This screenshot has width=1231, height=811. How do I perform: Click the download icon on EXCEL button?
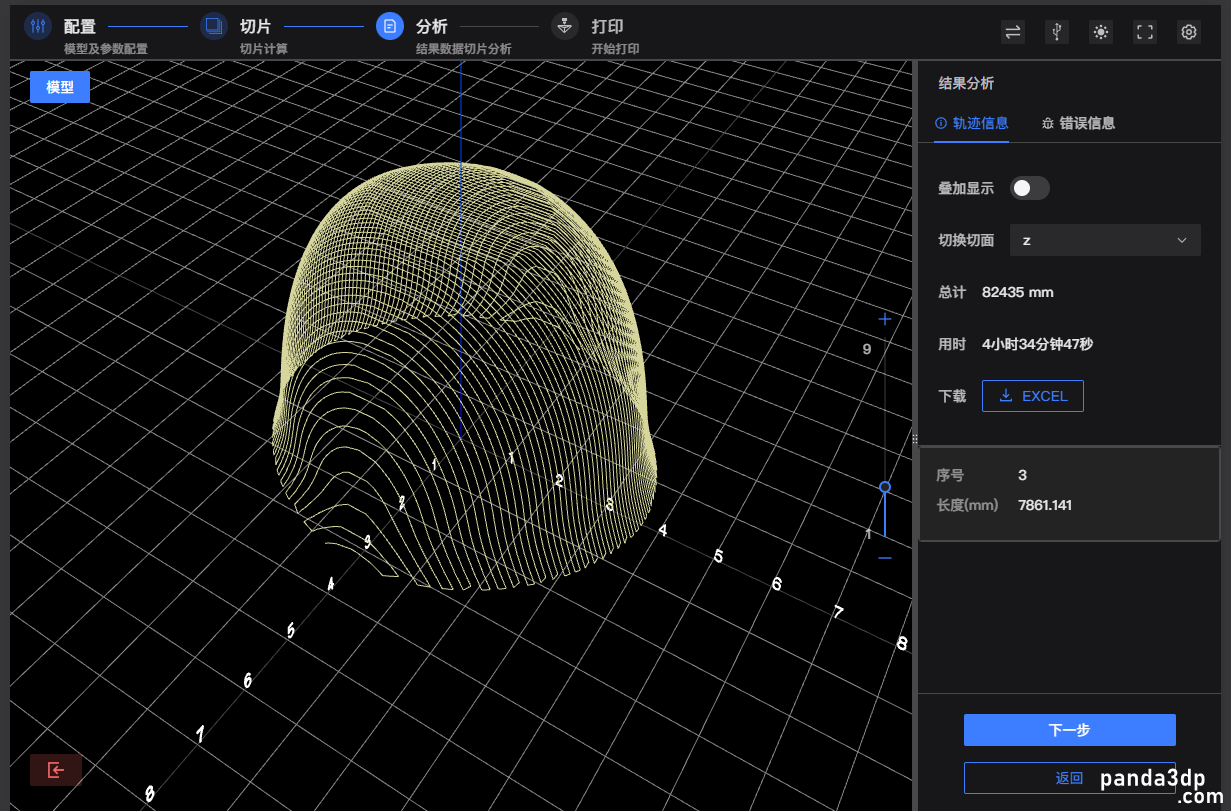coord(1006,396)
